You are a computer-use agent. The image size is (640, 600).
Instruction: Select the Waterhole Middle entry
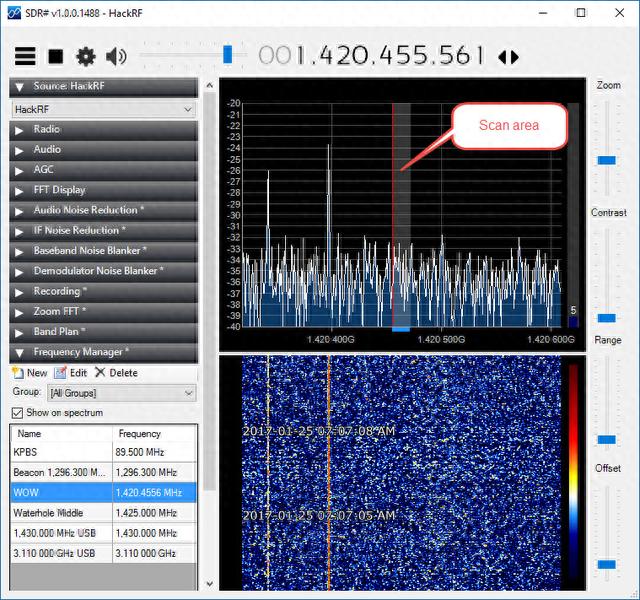click(60, 513)
